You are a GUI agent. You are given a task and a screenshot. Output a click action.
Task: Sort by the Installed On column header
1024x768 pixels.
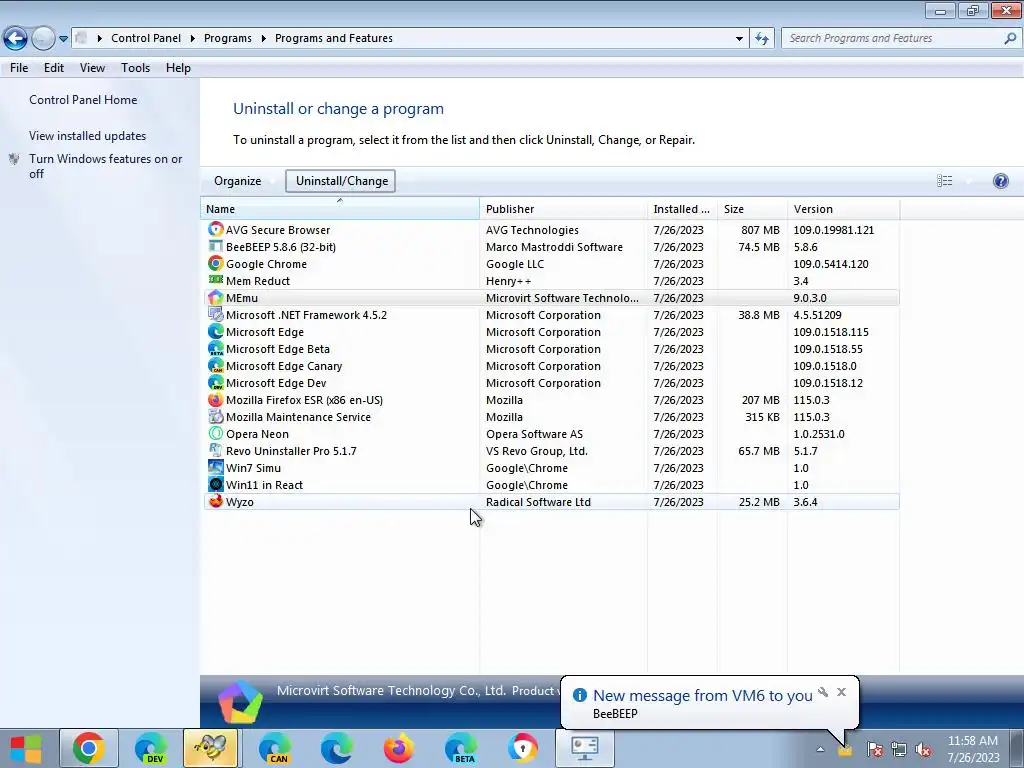682,209
